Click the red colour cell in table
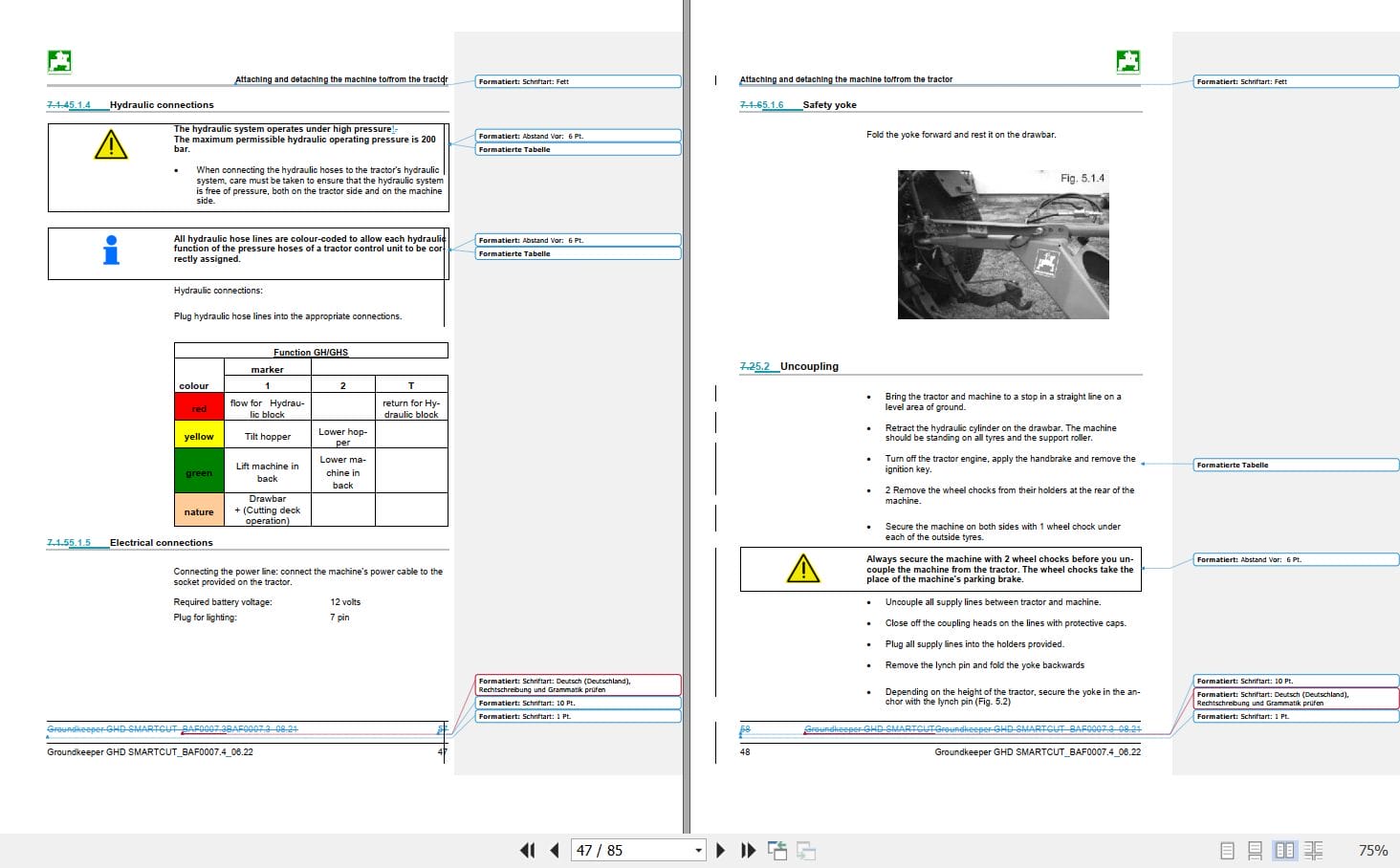 (x=199, y=408)
